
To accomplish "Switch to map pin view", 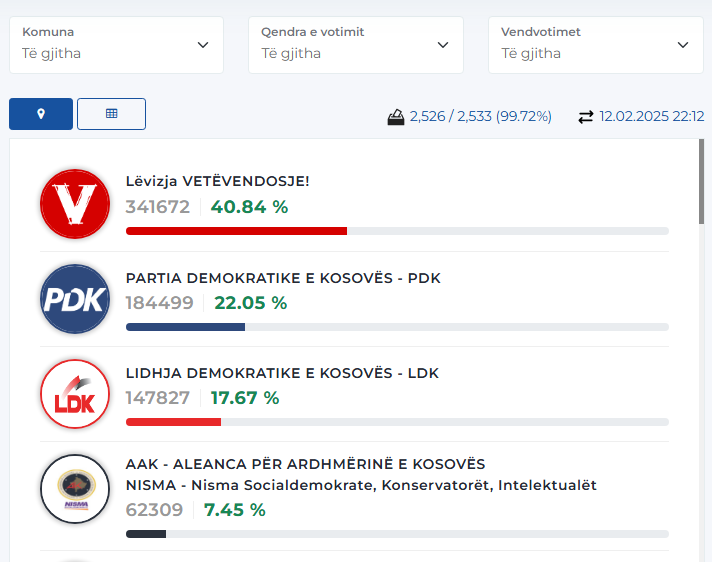I will [x=41, y=114].
